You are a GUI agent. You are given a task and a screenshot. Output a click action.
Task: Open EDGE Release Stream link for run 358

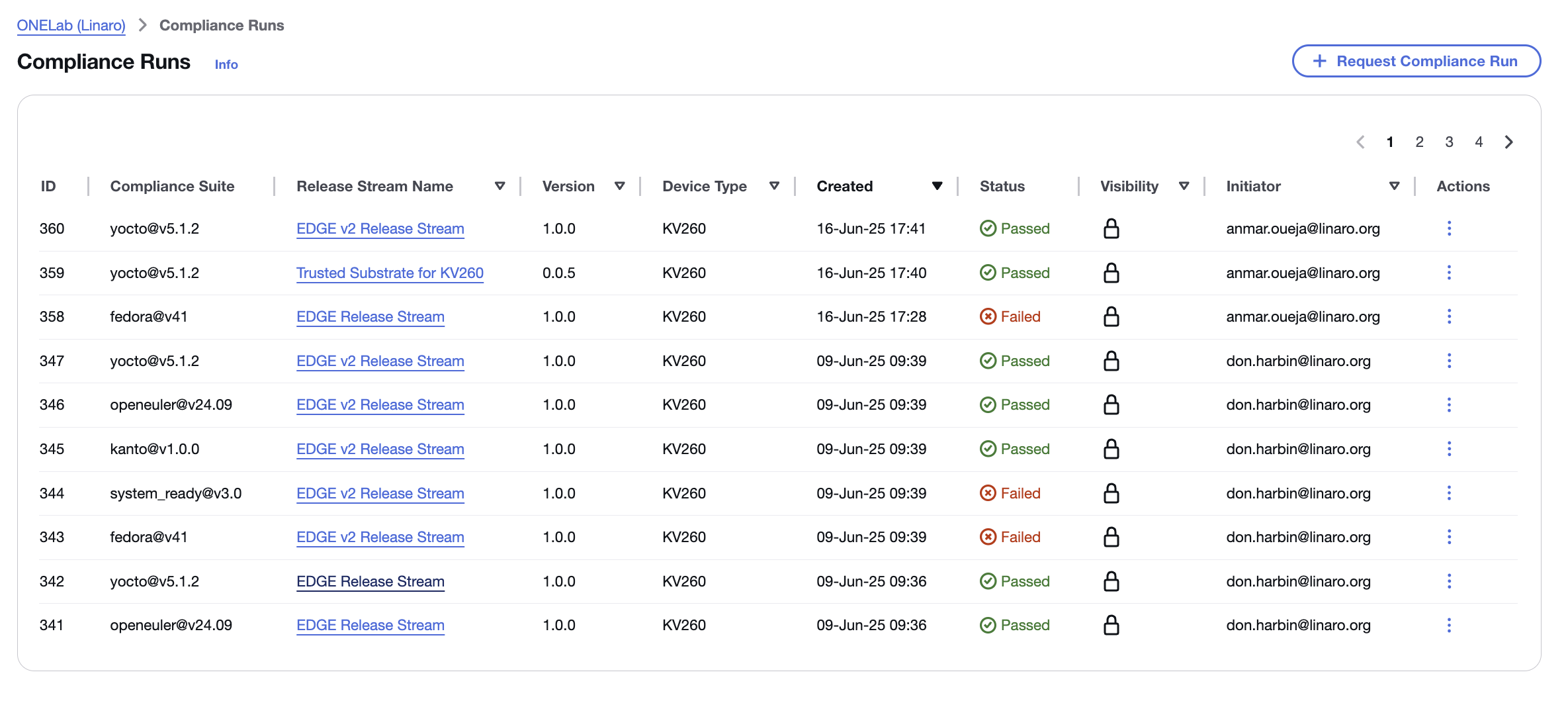click(370, 316)
